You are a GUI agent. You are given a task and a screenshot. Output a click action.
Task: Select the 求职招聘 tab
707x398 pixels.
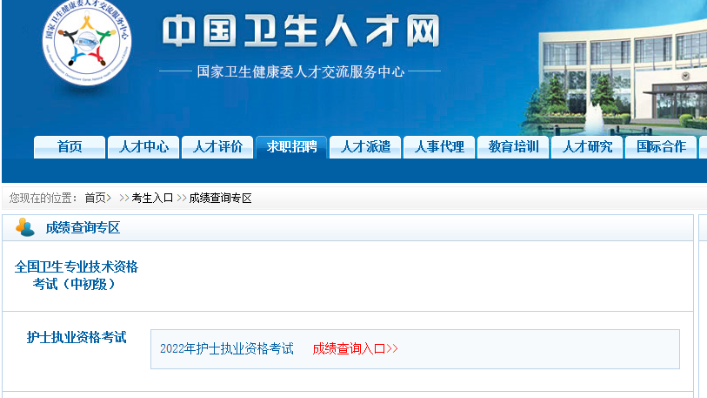tap(291, 147)
